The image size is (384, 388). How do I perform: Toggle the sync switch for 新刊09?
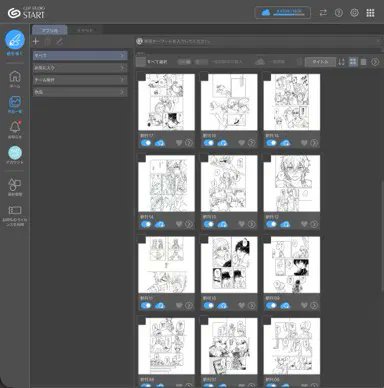pyautogui.click(x=271, y=305)
